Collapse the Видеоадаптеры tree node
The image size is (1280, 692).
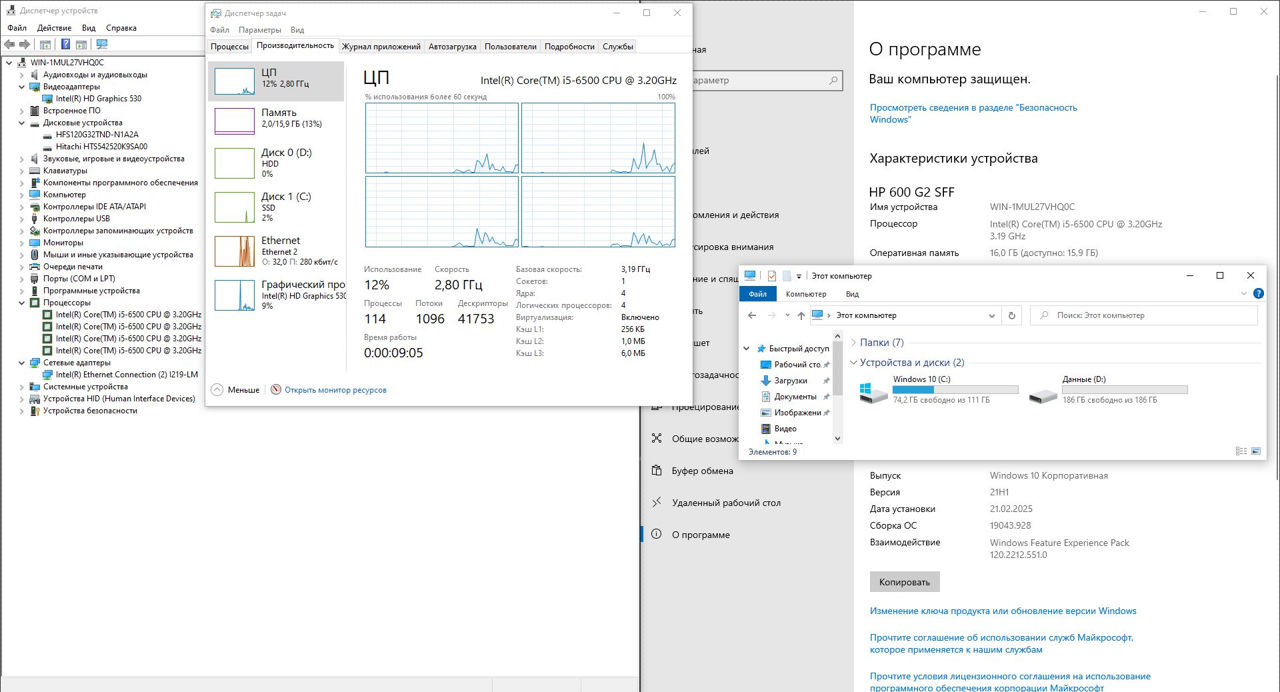[23, 87]
